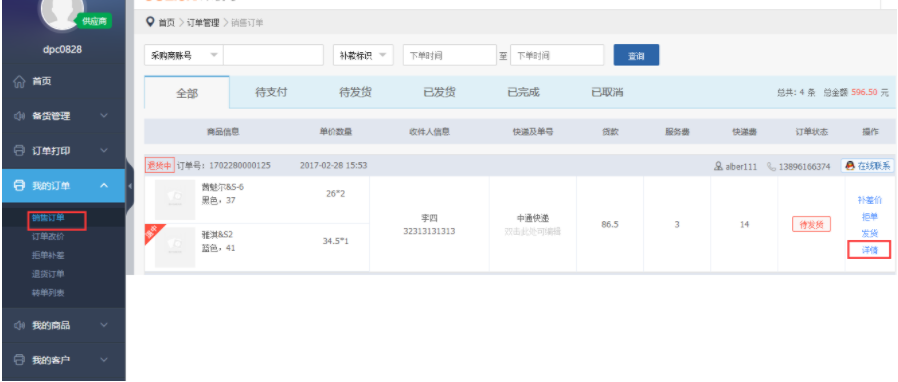Open the 补款标识 dropdown

[x=363, y=56]
